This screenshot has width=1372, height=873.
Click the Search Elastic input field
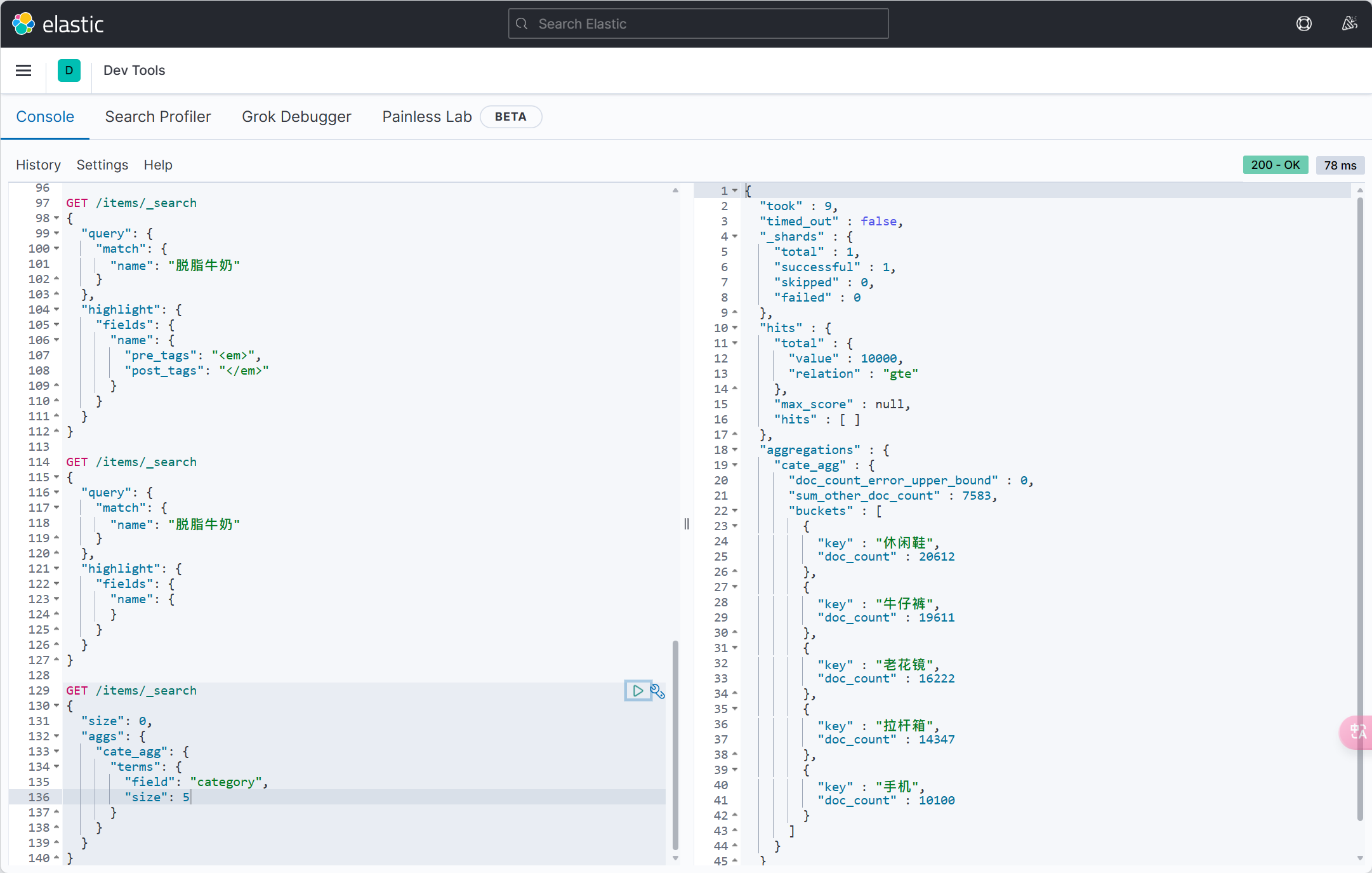(698, 24)
